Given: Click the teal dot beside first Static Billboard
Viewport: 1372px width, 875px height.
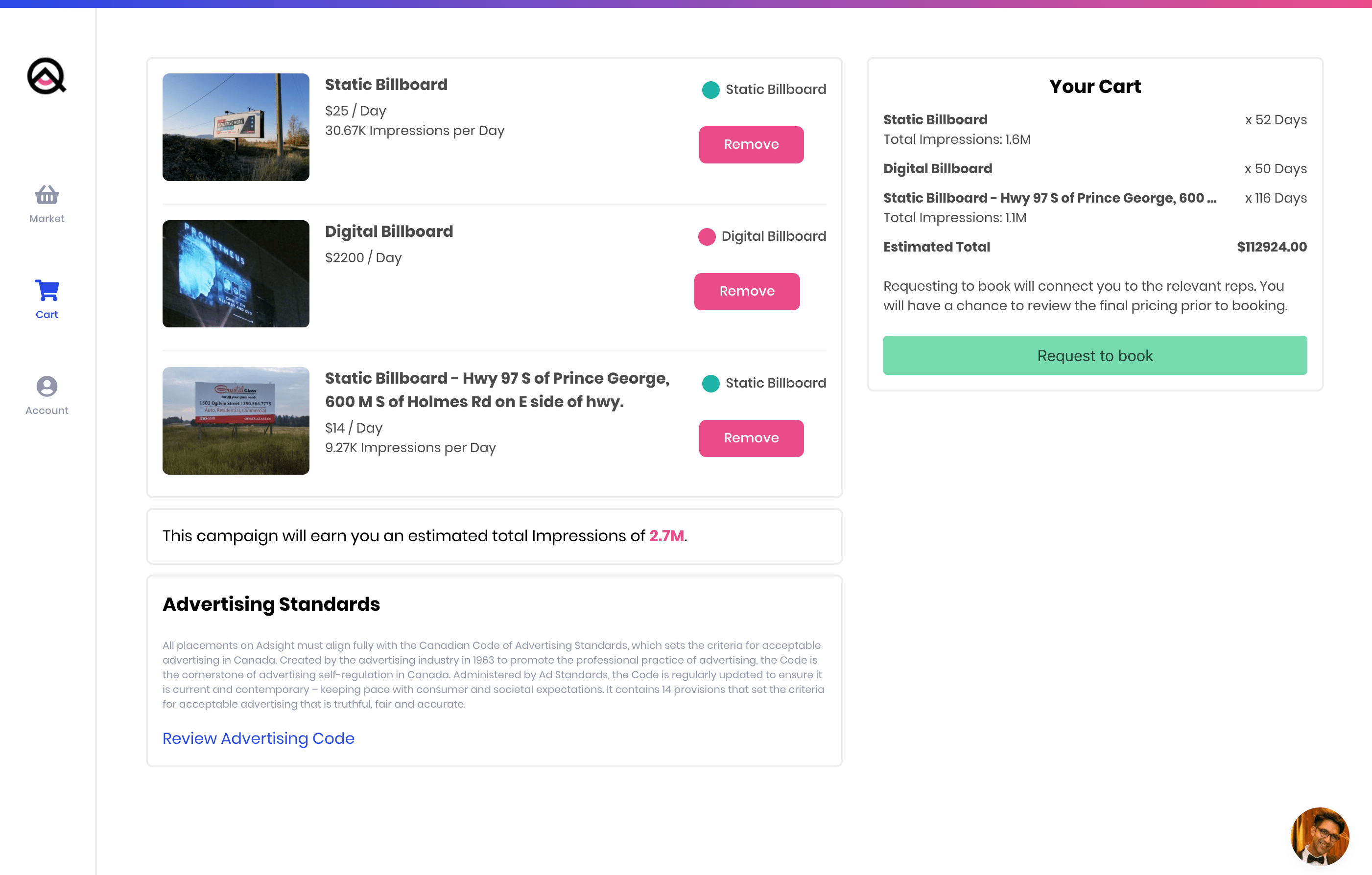Looking at the screenshot, I should pos(709,89).
